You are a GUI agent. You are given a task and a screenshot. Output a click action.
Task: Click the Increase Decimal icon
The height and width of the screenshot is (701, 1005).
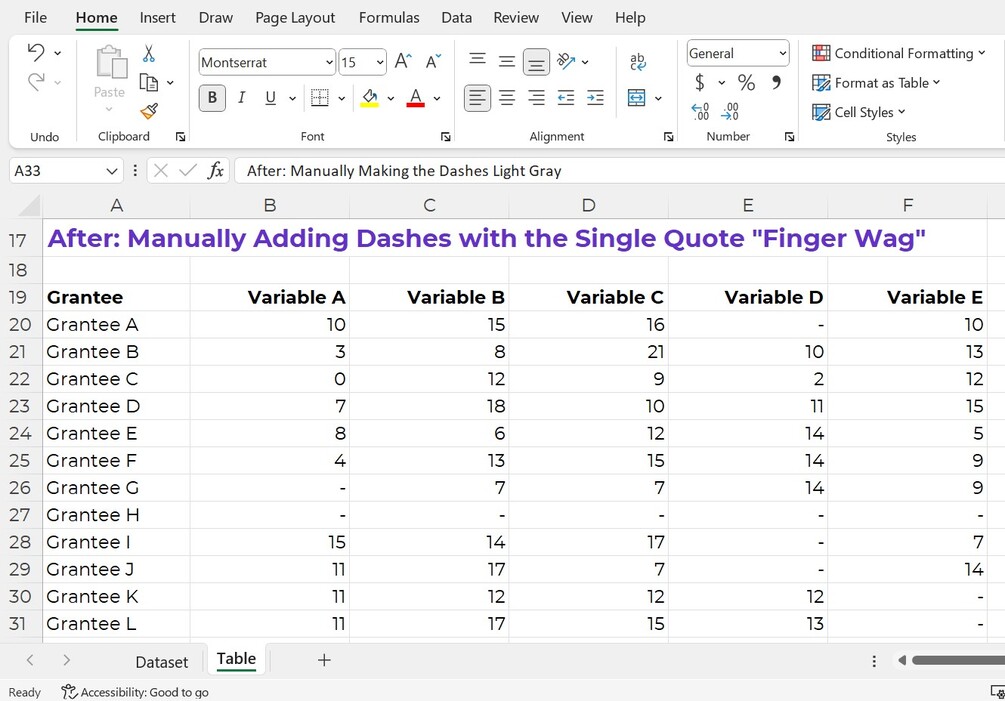click(700, 111)
